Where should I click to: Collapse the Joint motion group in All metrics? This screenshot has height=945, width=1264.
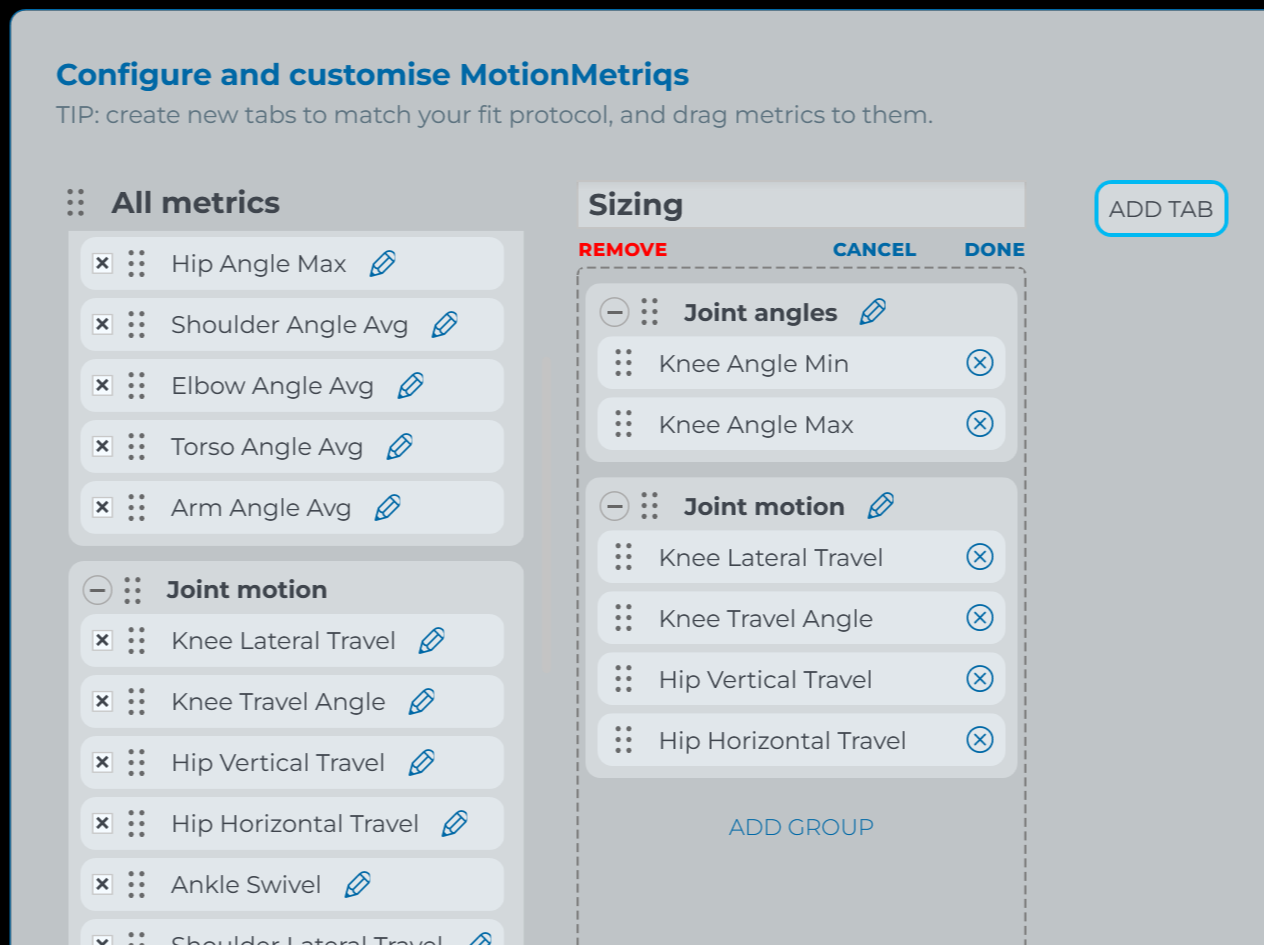coord(97,590)
